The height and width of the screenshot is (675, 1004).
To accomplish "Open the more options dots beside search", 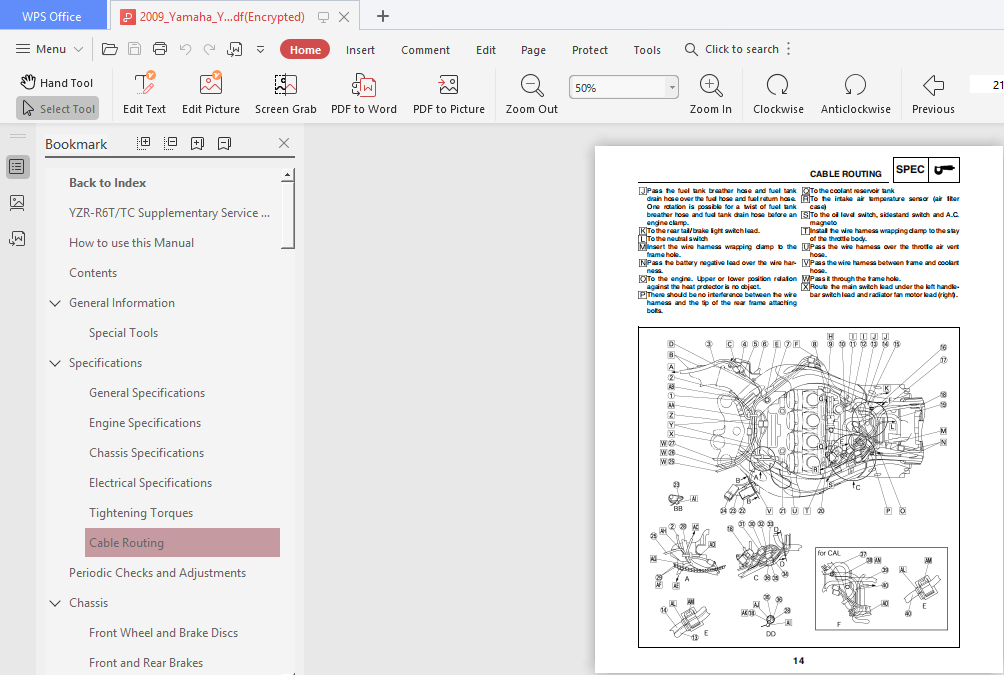I will 789,49.
